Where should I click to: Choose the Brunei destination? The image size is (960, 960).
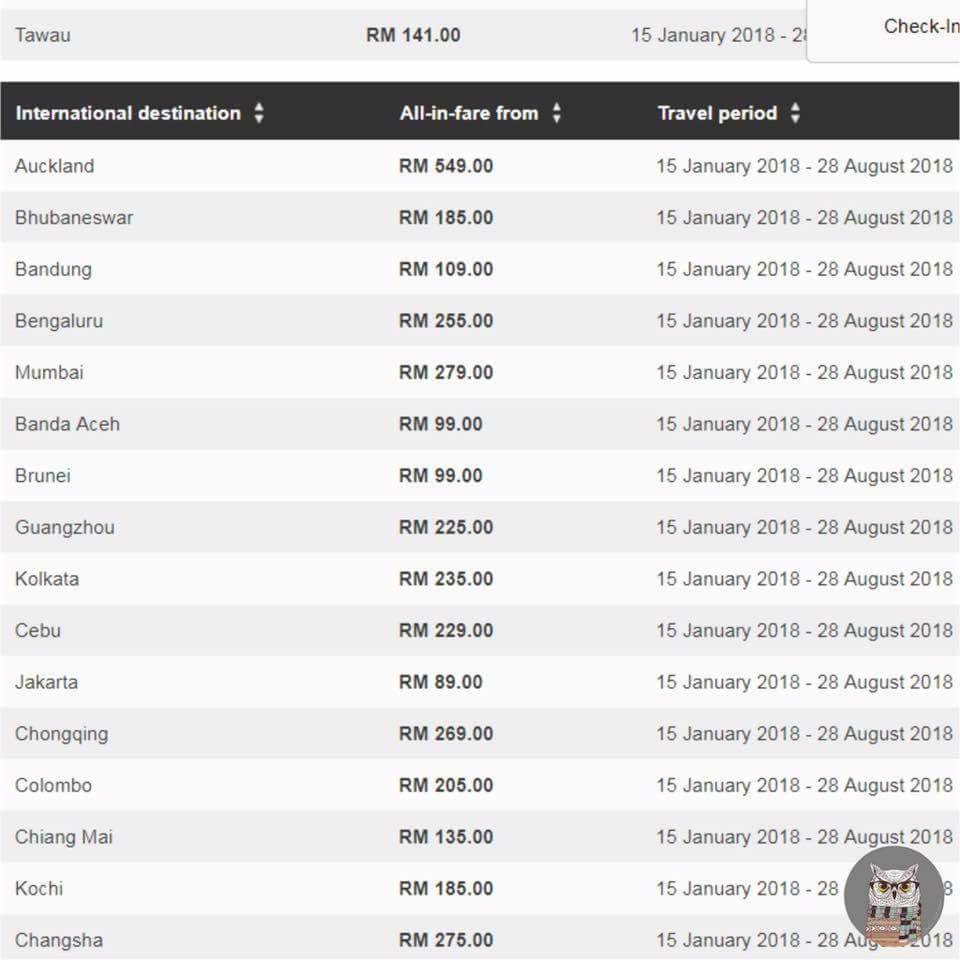coord(43,476)
